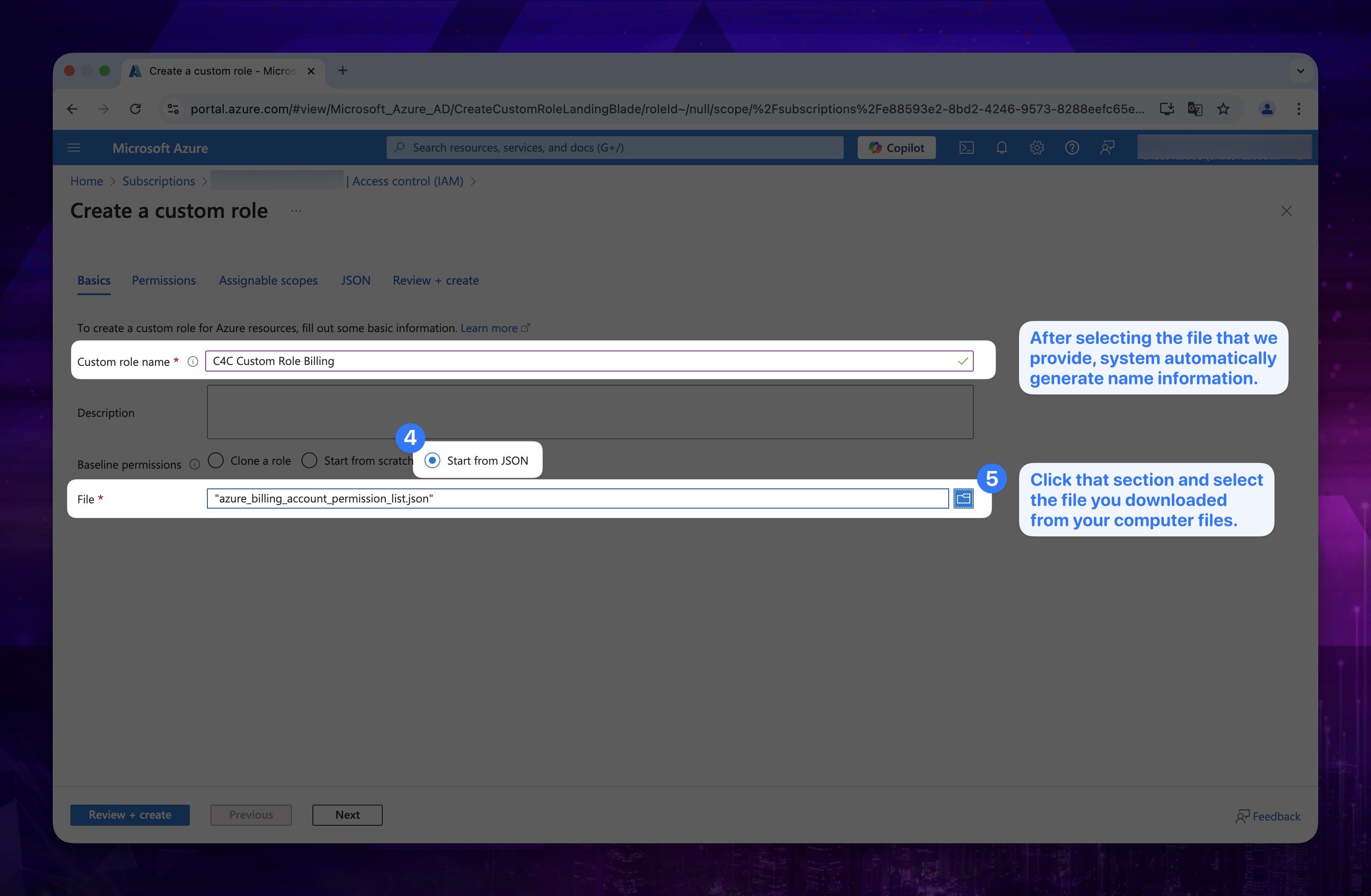
Task: Click the Custom role name info icon
Action: click(193, 361)
